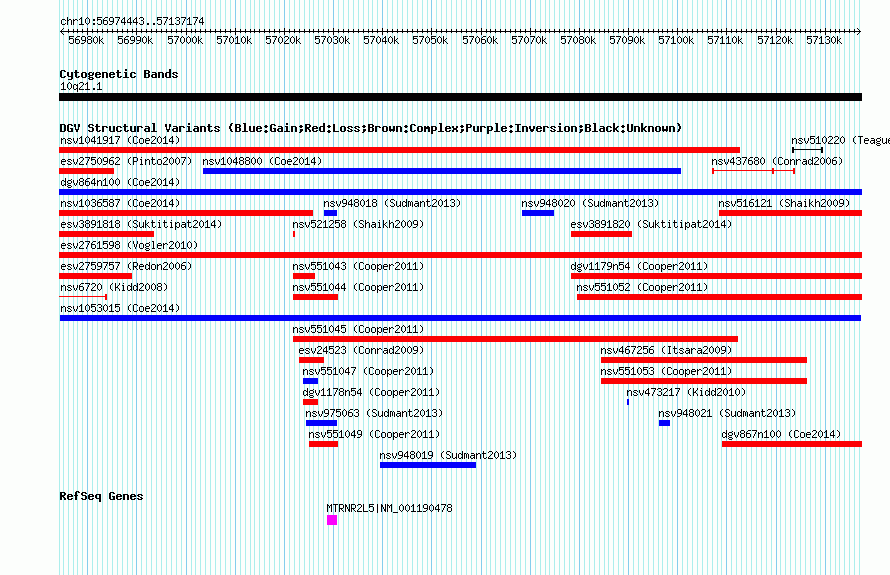The image size is (890, 575).
Task: Click the Cytogenetic Bands track title
Action: pyautogui.click(x=119, y=74)
